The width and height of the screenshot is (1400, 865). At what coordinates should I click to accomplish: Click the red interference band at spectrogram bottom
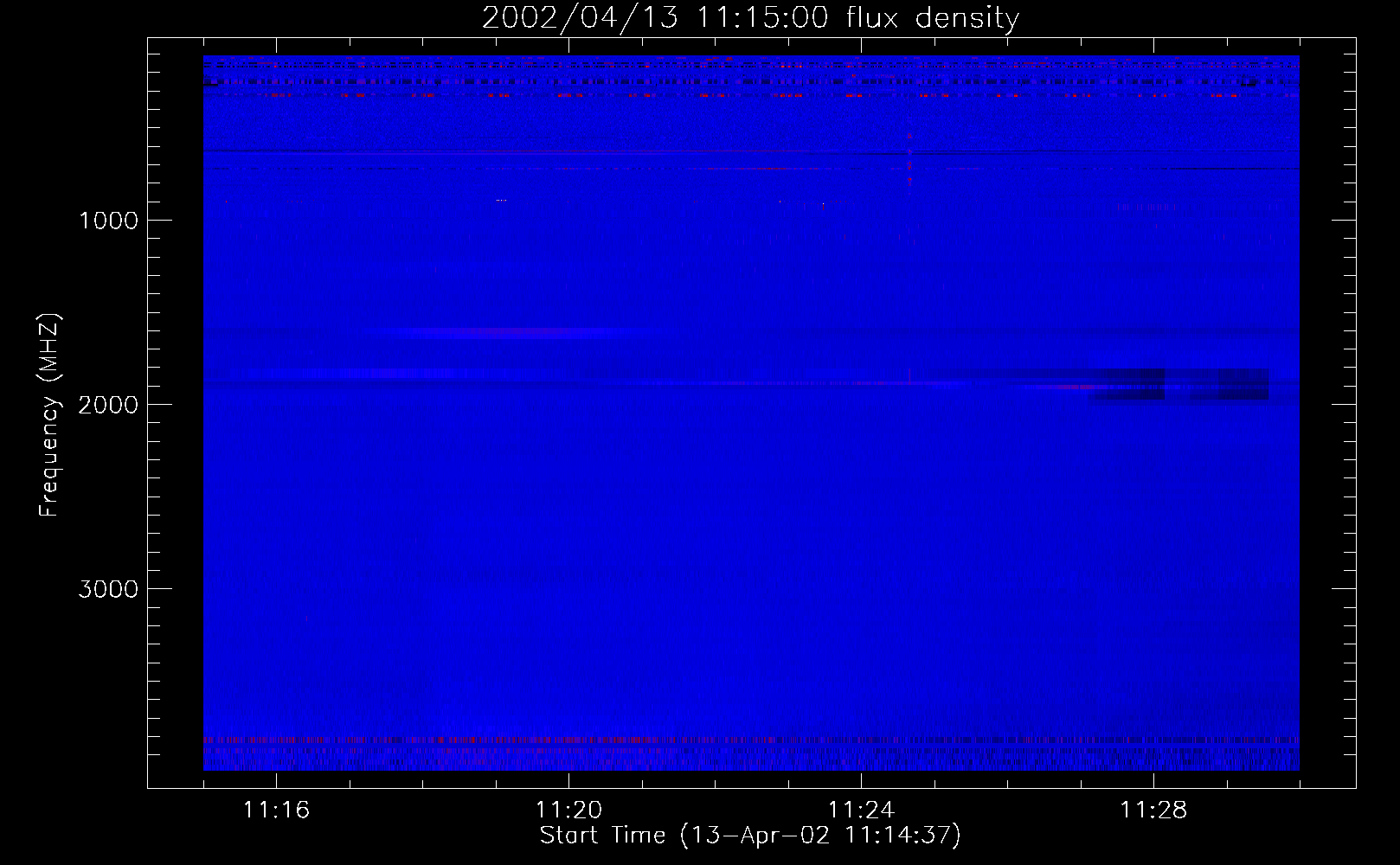751,740
